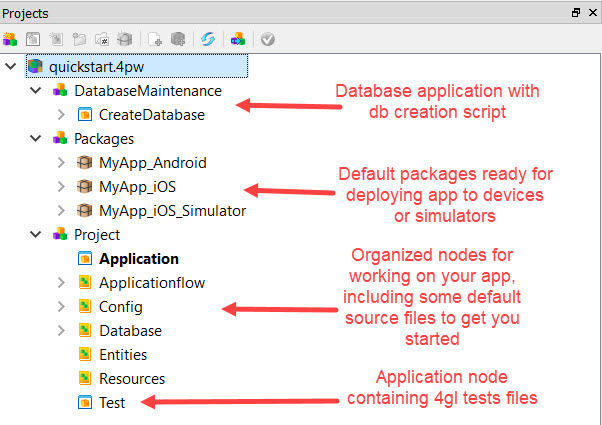Viewport: 602px width, 425px height.
Task: Expand the MyApp_iOS package node
Action: coord(61,187)
